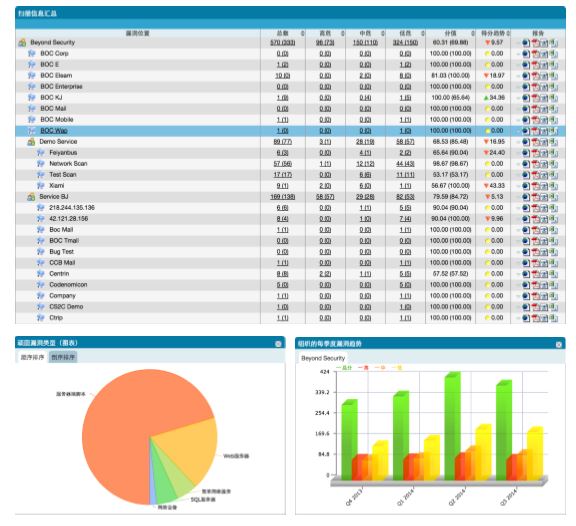This screenshot has height=526, width=576.
Task: Select the Xiami row name
Action: coord(57,186)
